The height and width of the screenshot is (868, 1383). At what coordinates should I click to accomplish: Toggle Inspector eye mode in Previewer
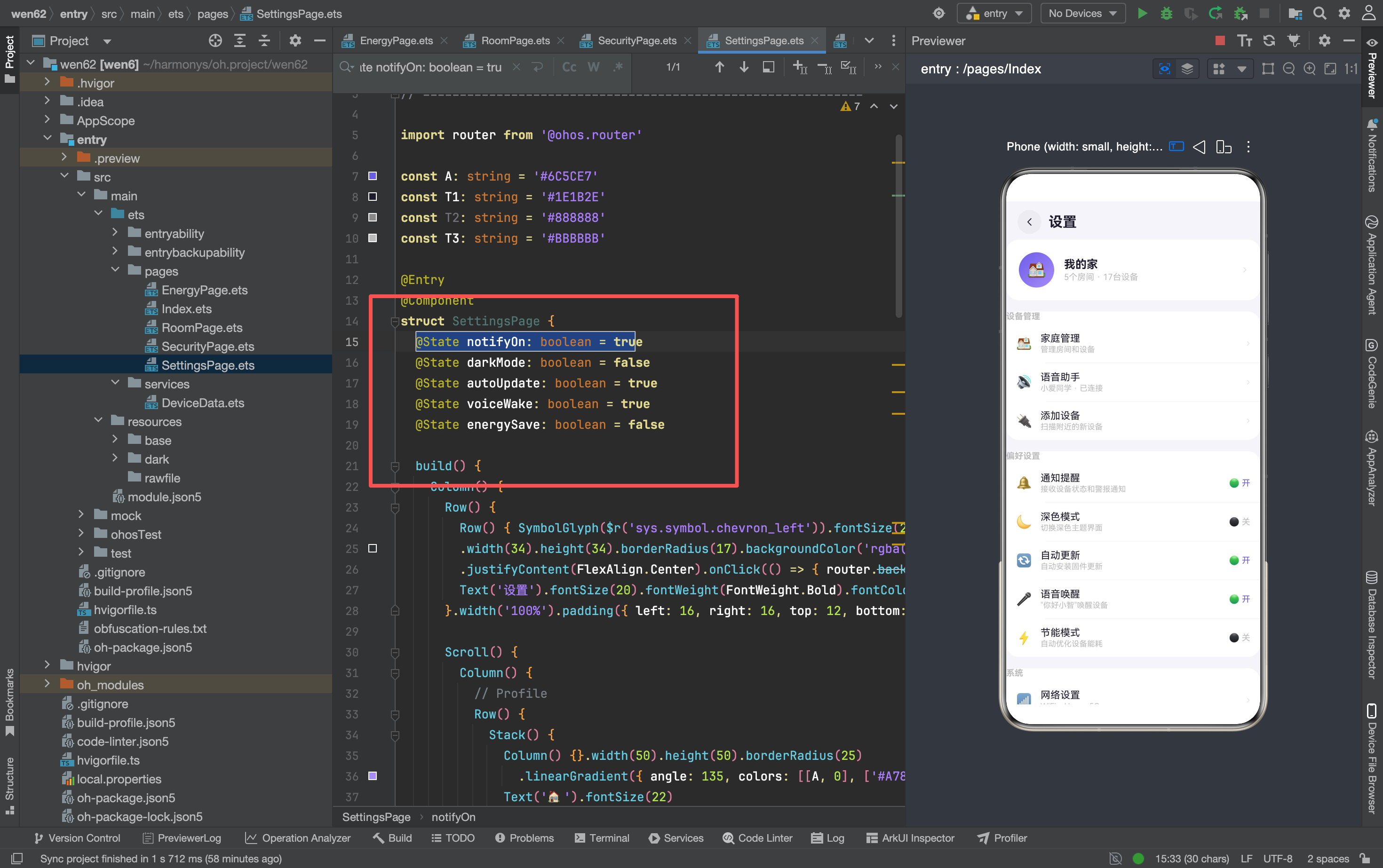coord(1164,69)
